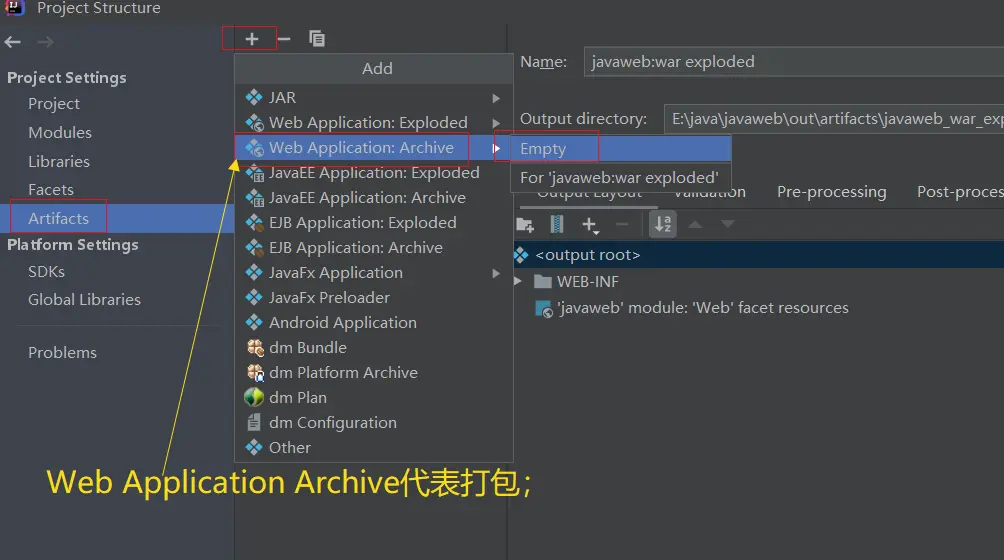Select Other in the Add menu
Viewport: 1004px width, 560px height.
(x=374, y=447)
